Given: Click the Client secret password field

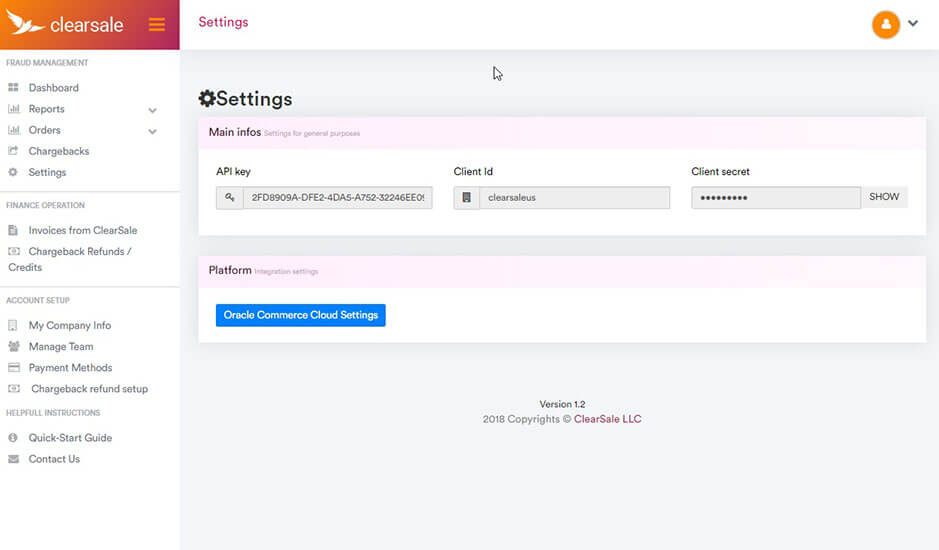Looking at the screenshot, I should click(x=775, y=198).
